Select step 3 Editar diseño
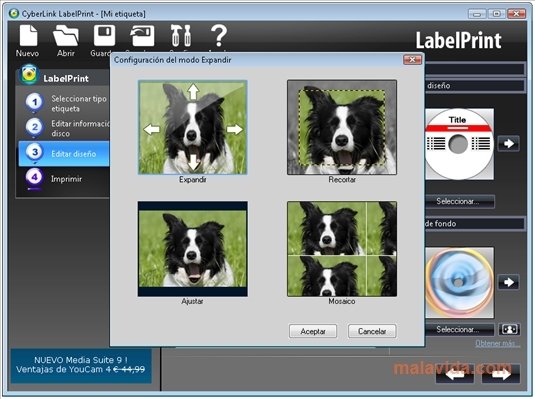 pyautogui.click(x=64, y=153)
